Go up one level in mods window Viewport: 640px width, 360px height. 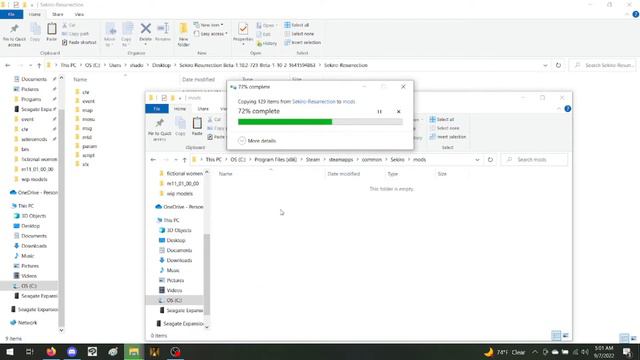tap(184, 160)
